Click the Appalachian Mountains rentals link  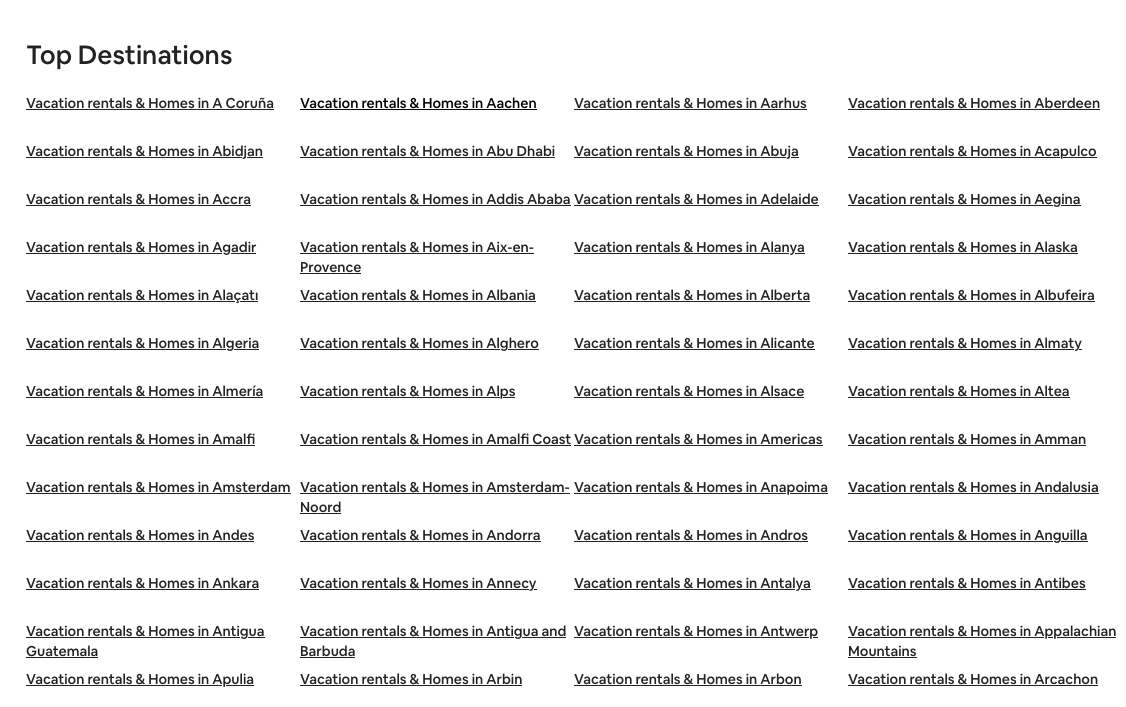(982, 642)
